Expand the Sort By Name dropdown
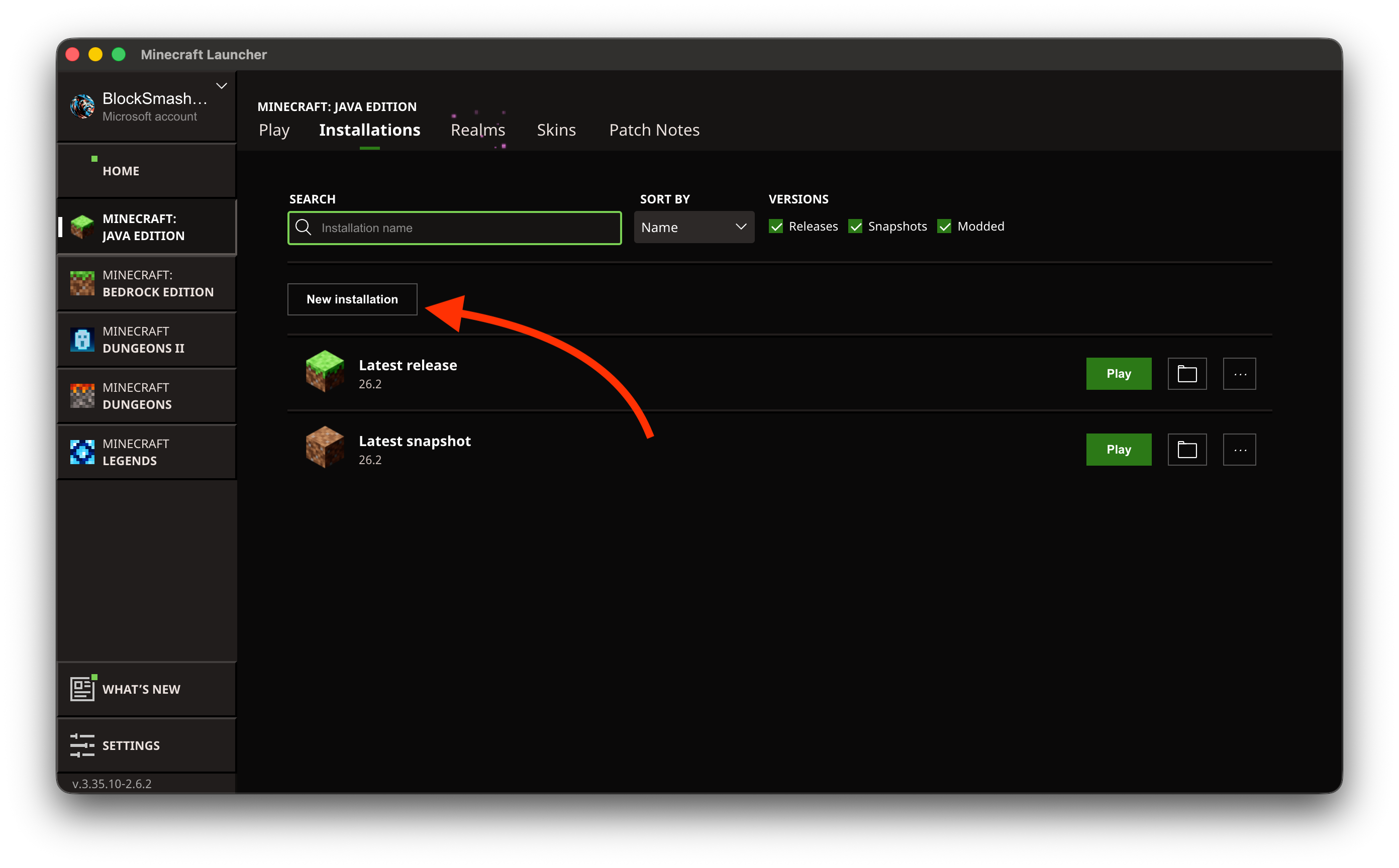The width and height of the screenshot is (1399, 868). tap(694, 228)
